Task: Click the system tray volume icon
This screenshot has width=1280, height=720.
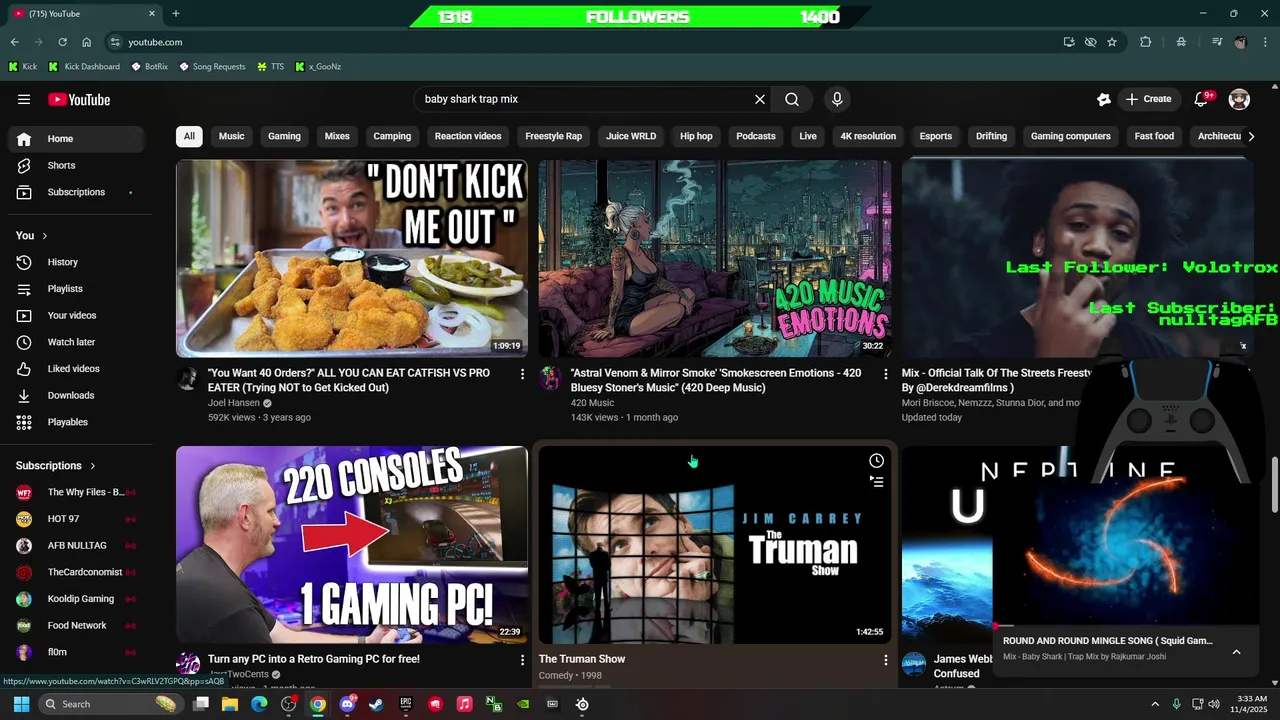Action: (x=1214, y=704)
